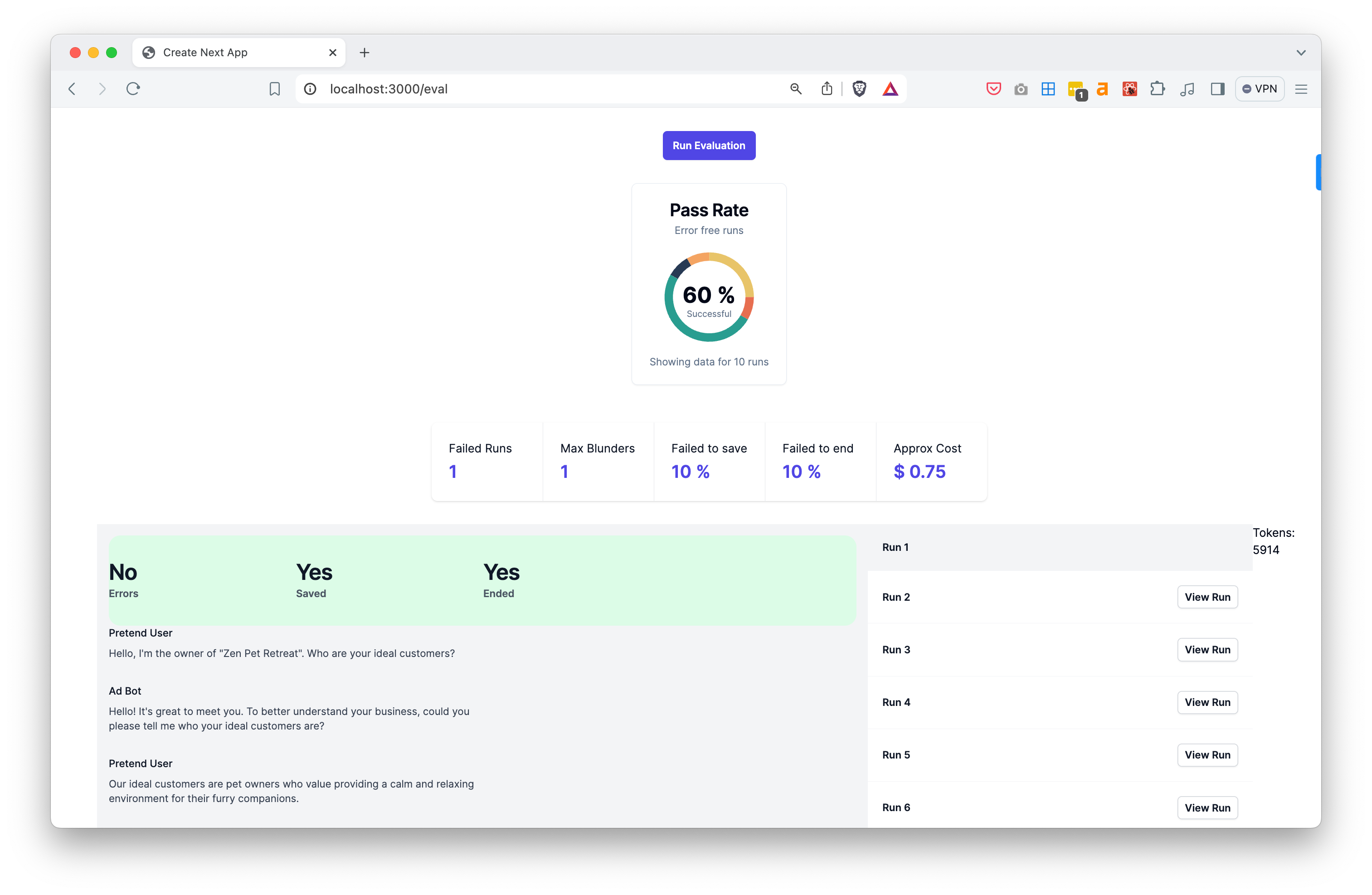Open the media control music note icon
Screen dimensions: 1372x895
tap(1187, 89)
